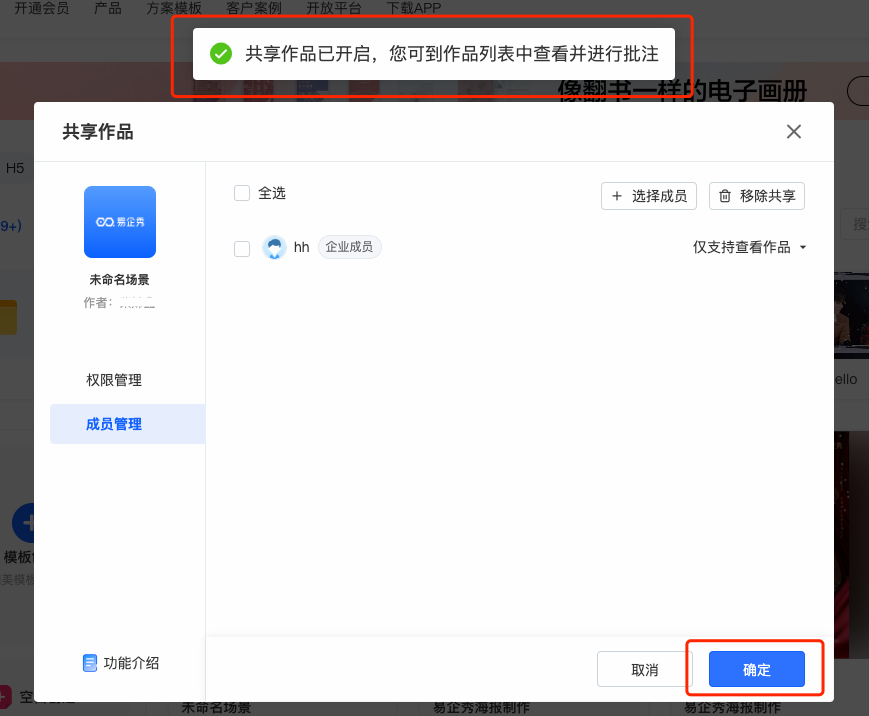Viewport: 869px width, 716px height.
Task: Select the 成员管理 tab
Action: coord(114,424)
